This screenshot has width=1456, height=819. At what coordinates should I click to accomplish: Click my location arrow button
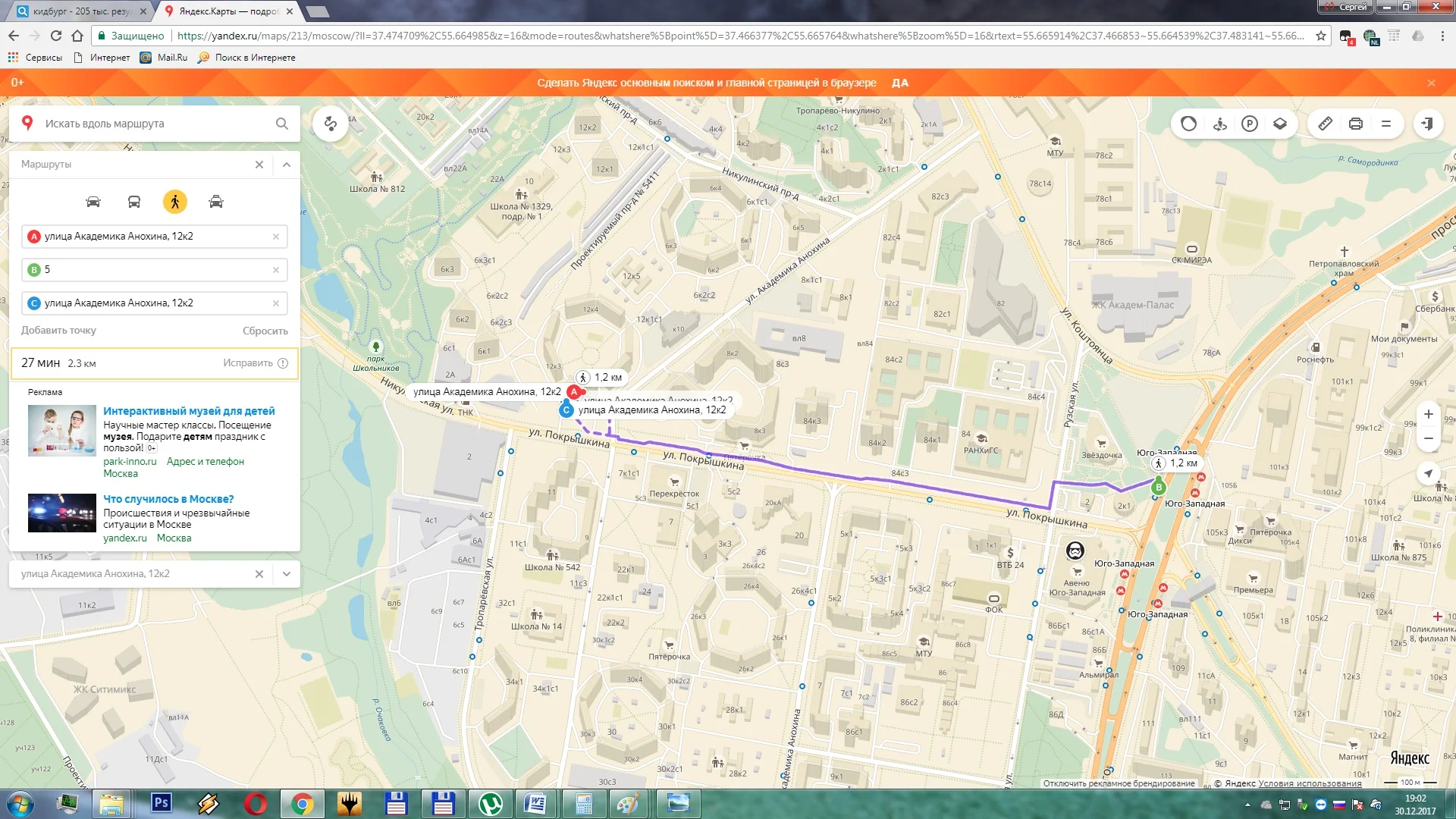1428,473
